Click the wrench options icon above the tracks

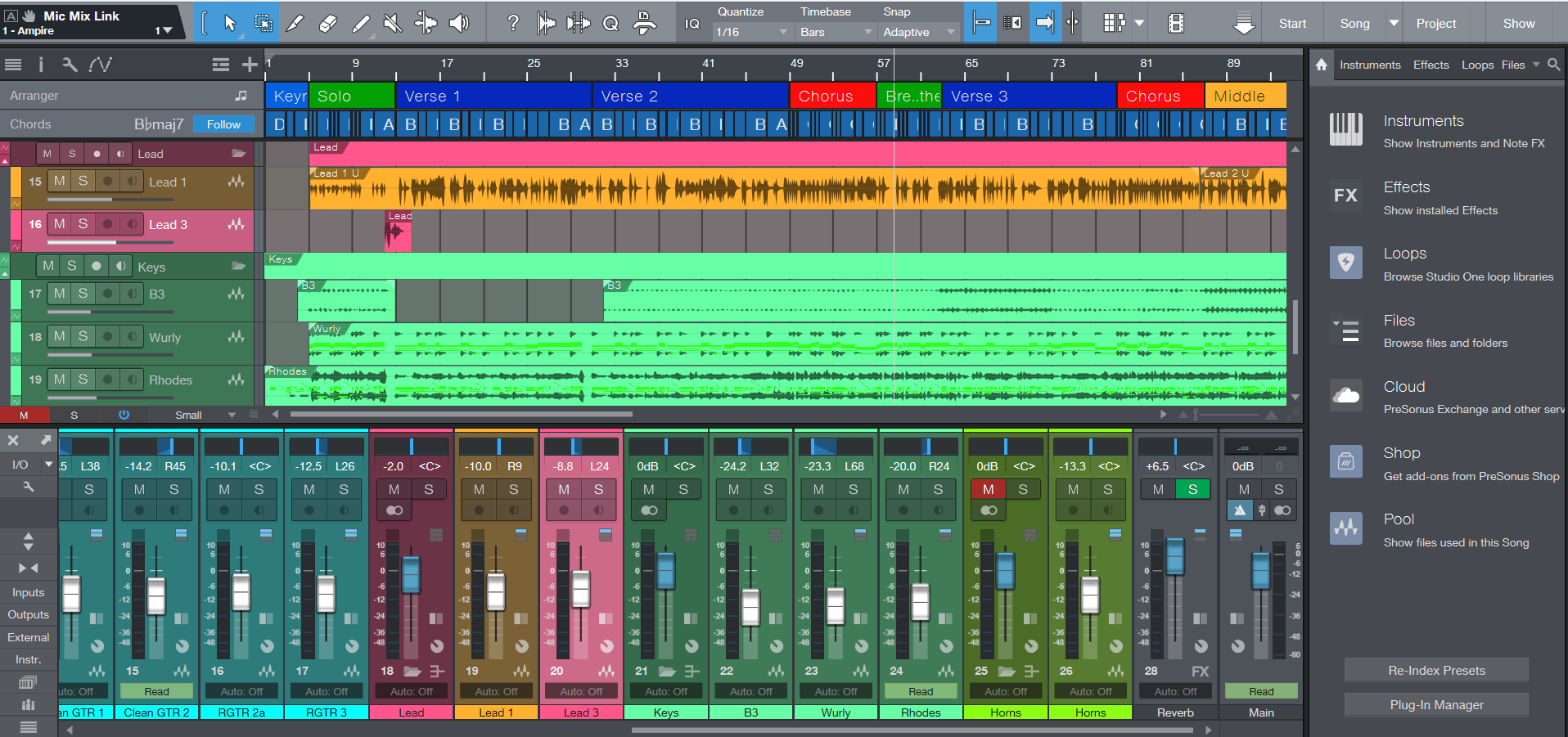70,65
